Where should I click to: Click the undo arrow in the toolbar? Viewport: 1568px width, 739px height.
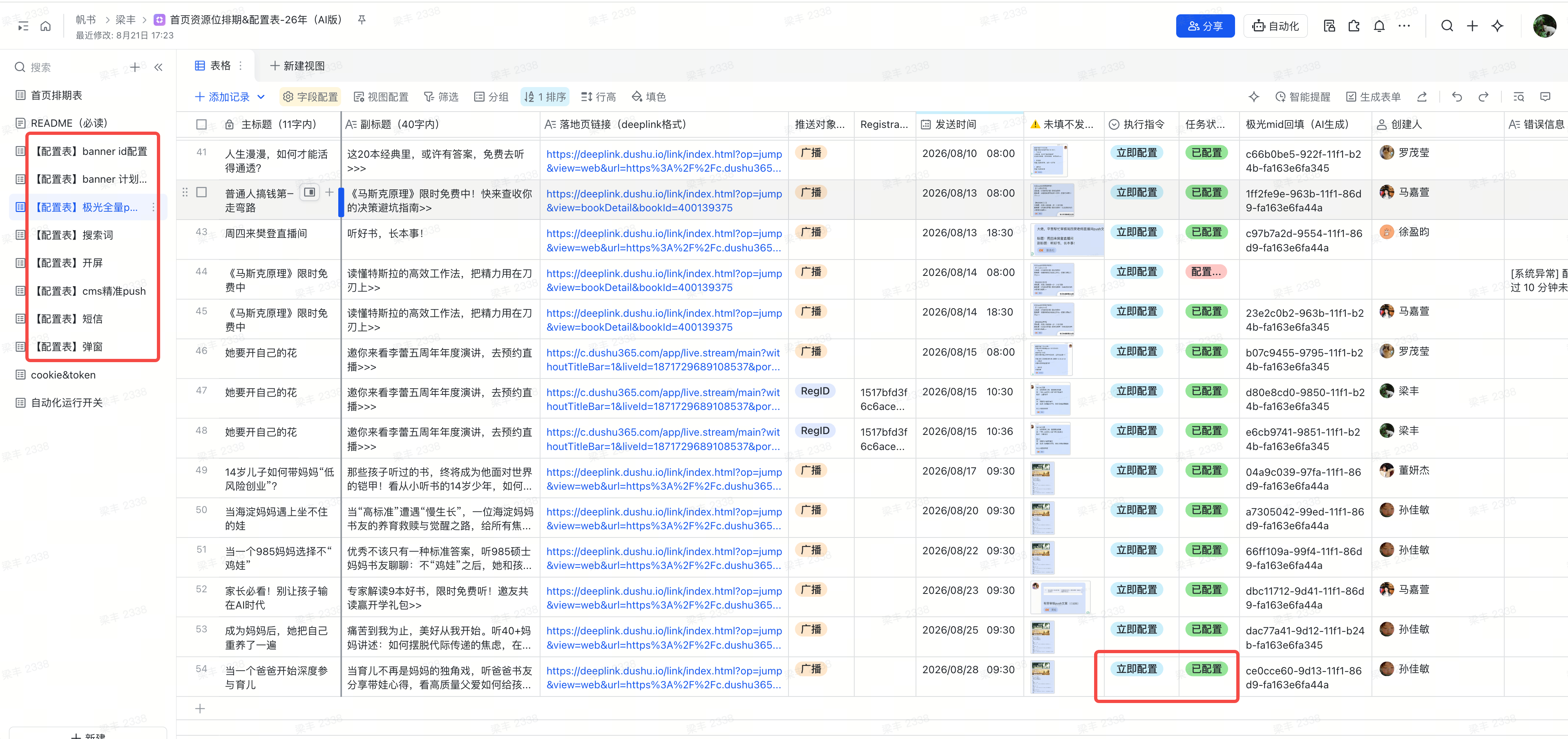pyautogui.click(x=1456, y=97)
